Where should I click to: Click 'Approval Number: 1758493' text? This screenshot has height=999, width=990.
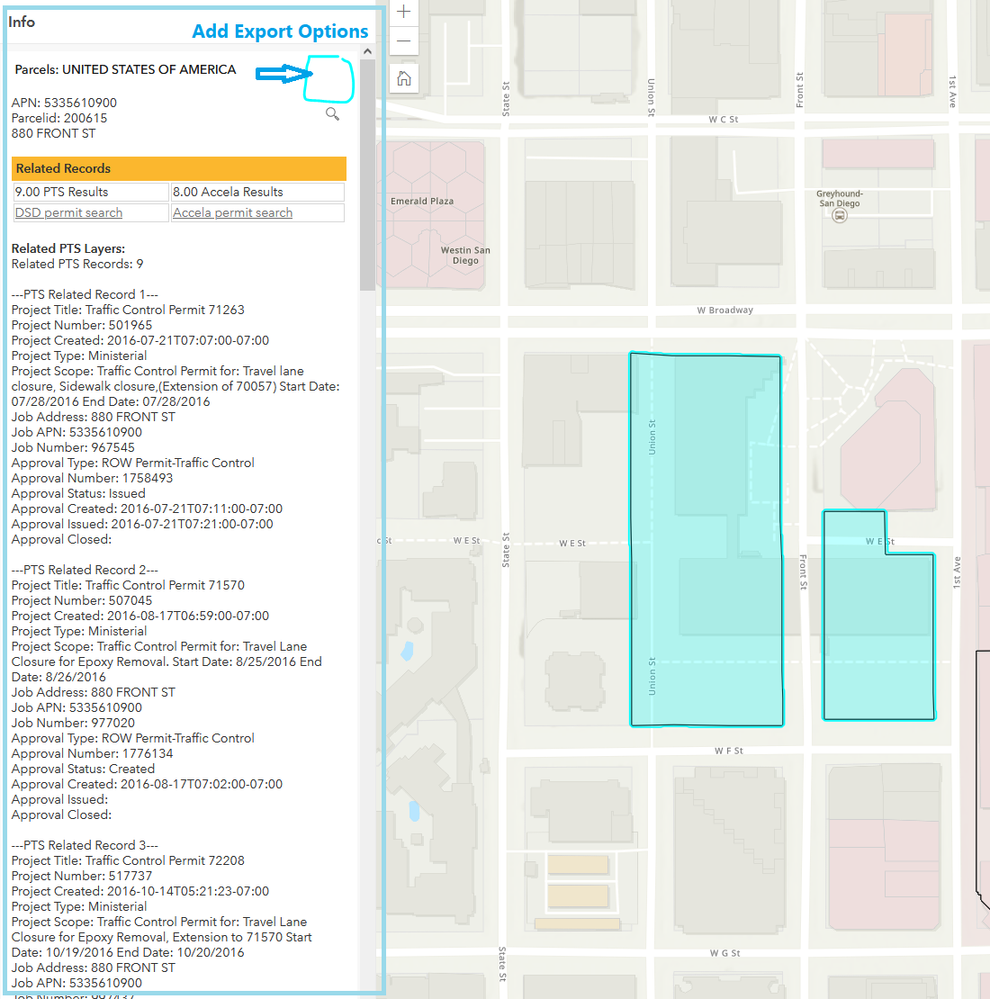92,478
